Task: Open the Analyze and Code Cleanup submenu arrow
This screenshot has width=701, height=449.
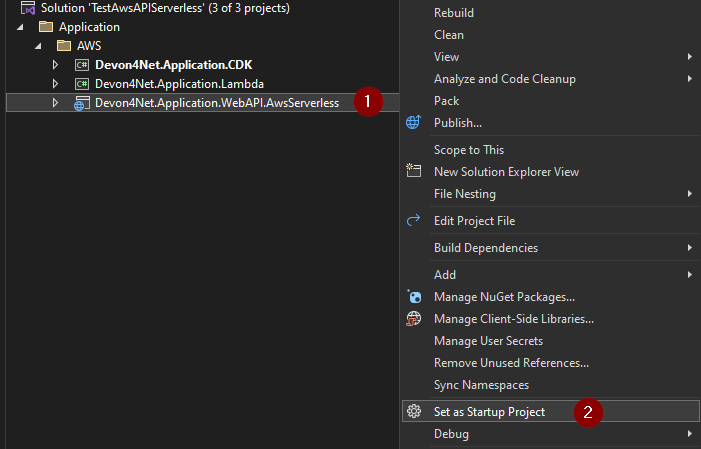Action: point(689,79)
